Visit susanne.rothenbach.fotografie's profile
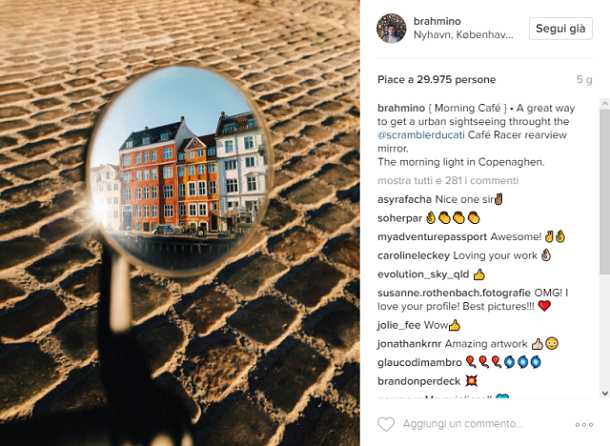Viewport: 610px width, 446px height. pyautogui.click(x=454, y=293)
